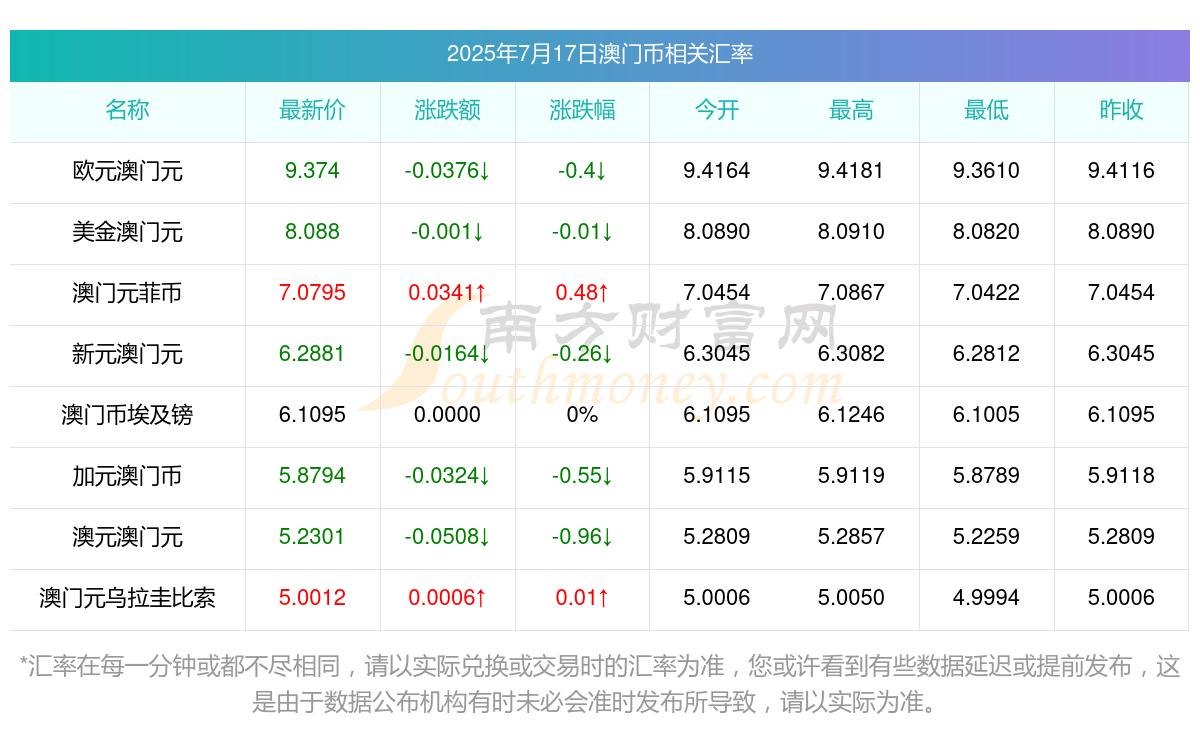Select latest price 5.0012 for 乌拉圭比索
Image resolution: width=1200 pixels, height=733 pixels.
(x=313, y=598)
